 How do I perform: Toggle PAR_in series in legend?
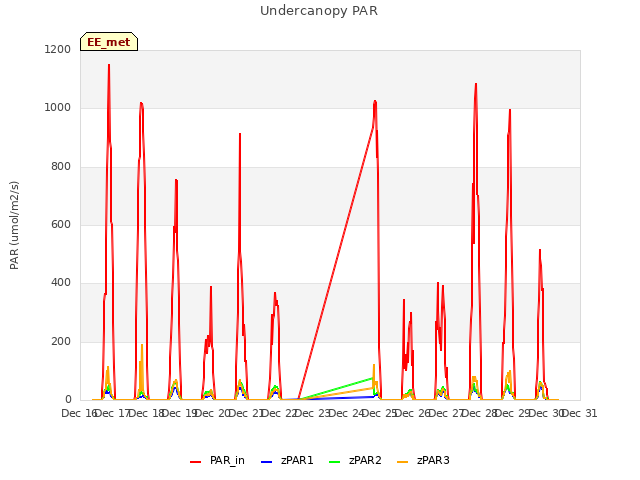[218, 460]
